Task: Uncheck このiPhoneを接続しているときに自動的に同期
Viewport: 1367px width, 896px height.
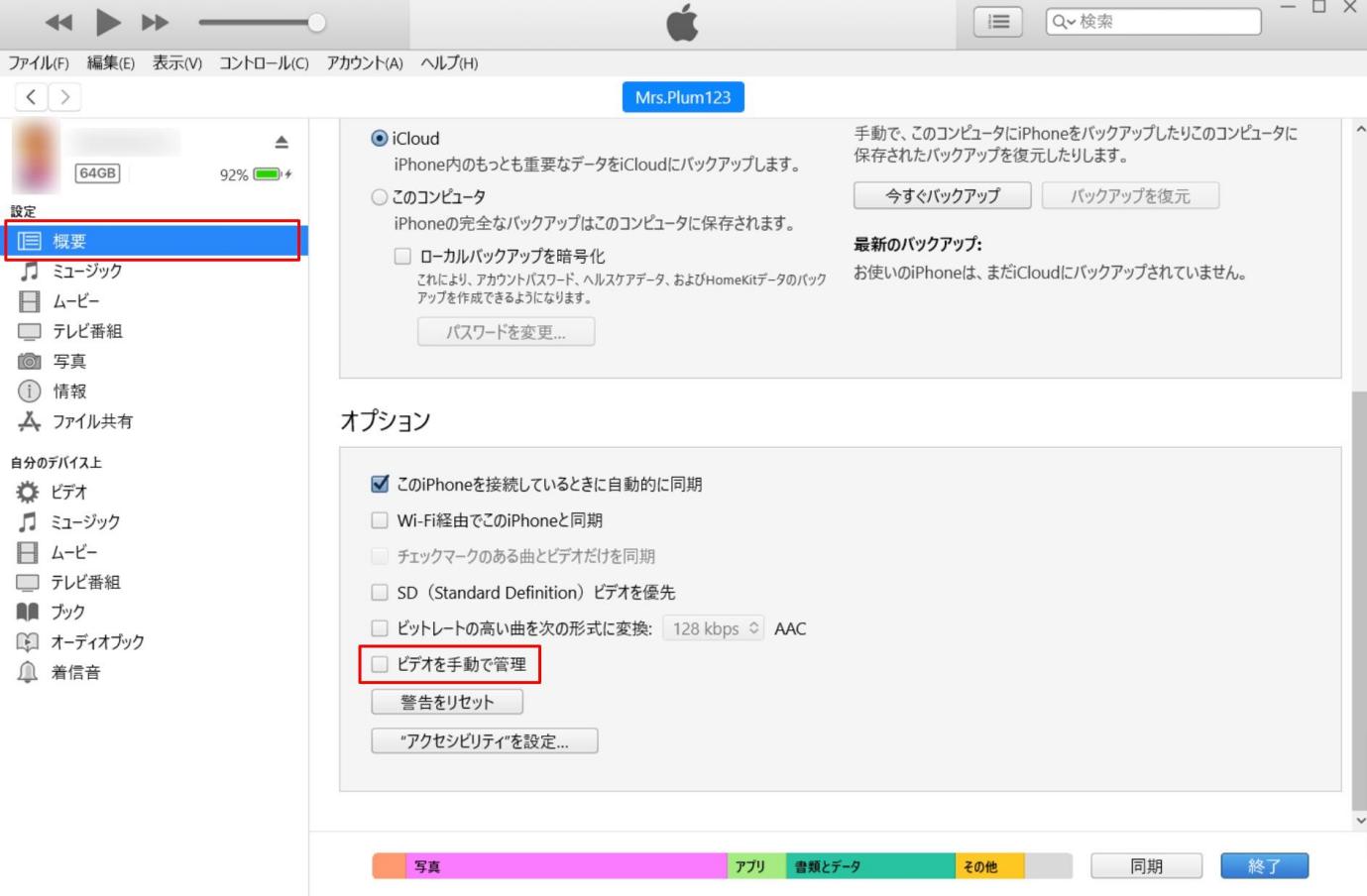Action: [380, 485]
